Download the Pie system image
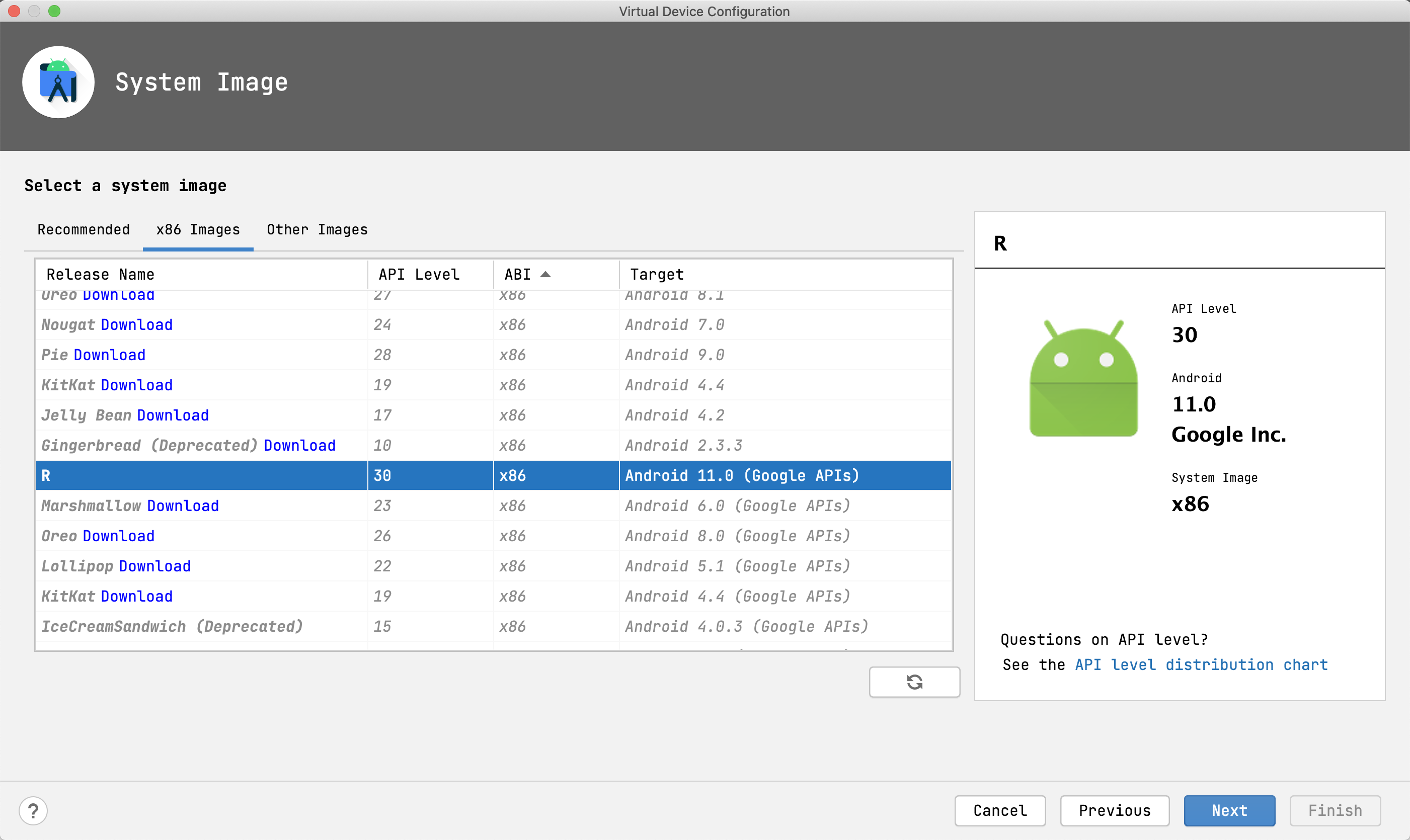Viewport: 1410px width, 840px height. 109,355
